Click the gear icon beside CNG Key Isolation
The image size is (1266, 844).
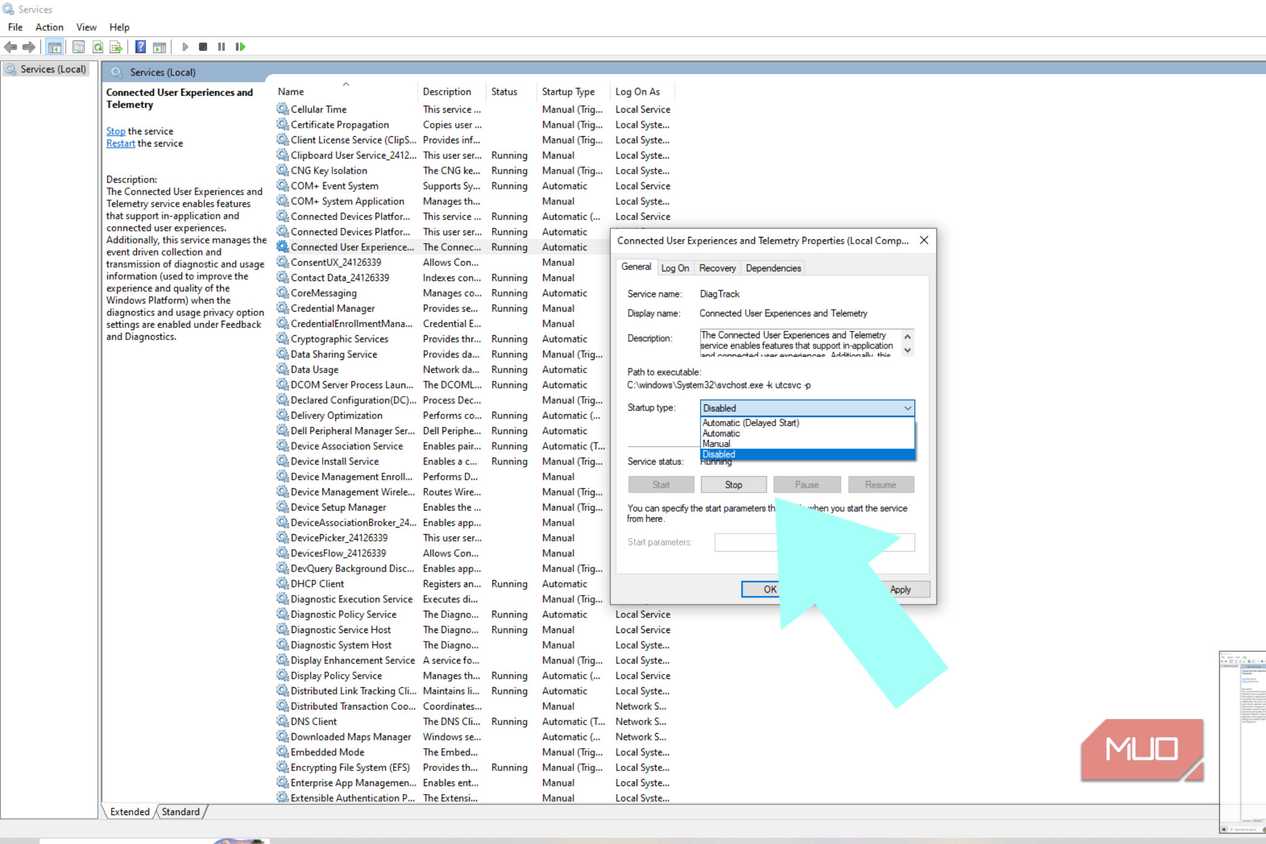(x=283, y=171)
